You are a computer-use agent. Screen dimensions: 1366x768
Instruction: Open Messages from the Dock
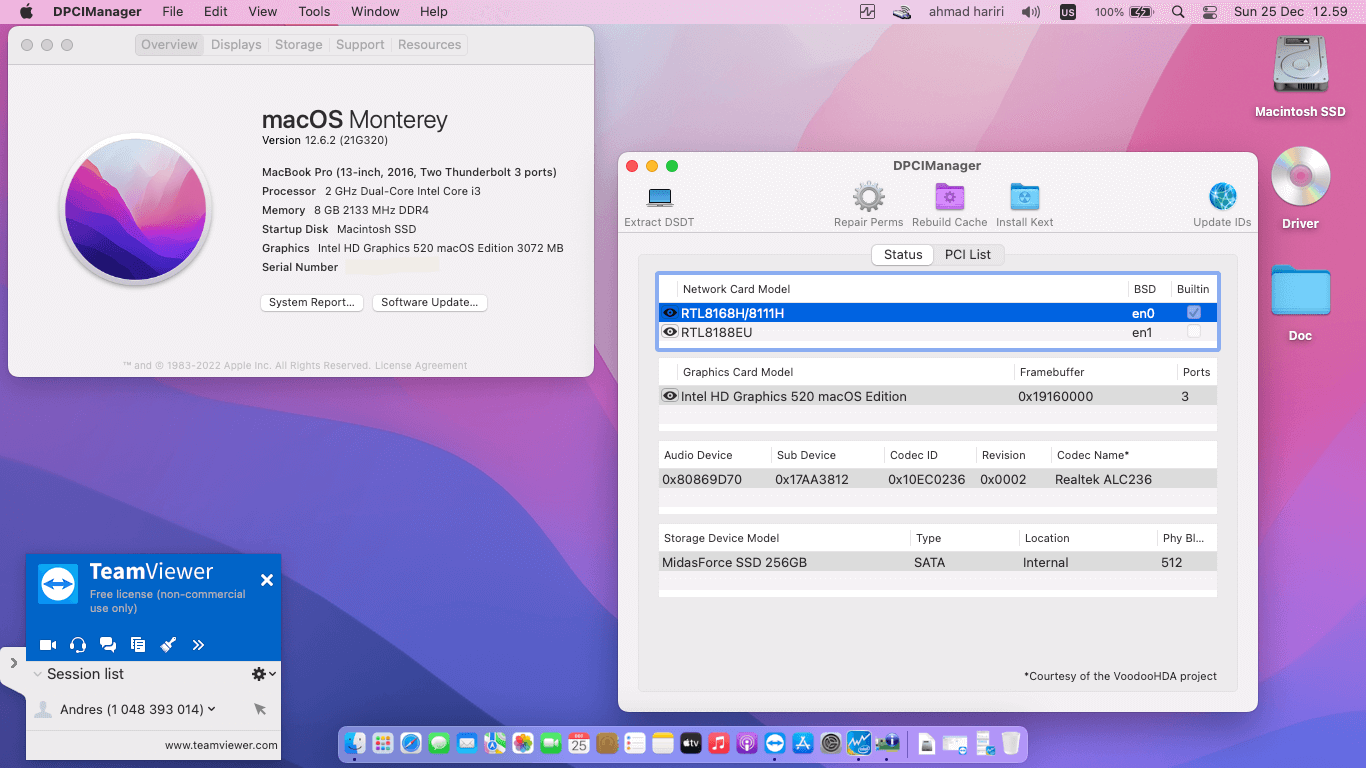439,743
